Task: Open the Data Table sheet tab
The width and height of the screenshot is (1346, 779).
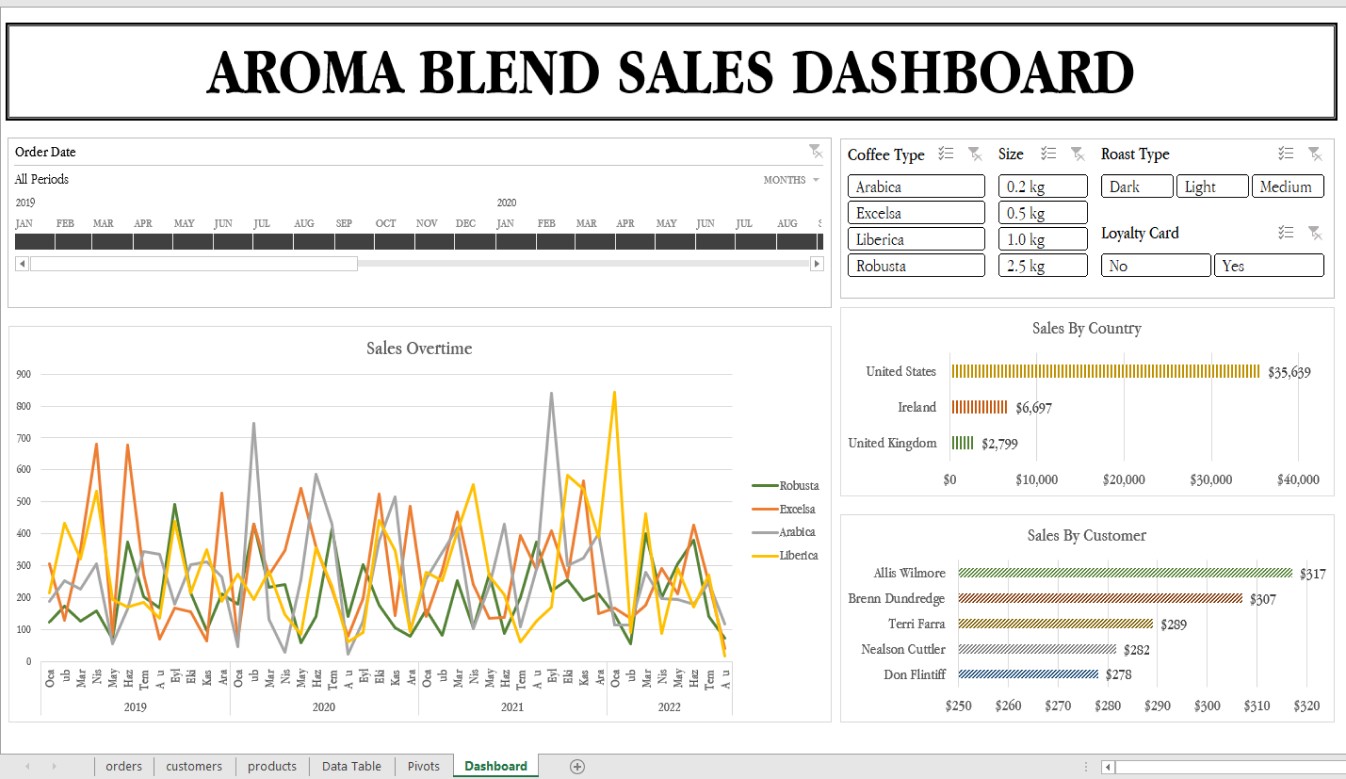Action: pos(351,766)
